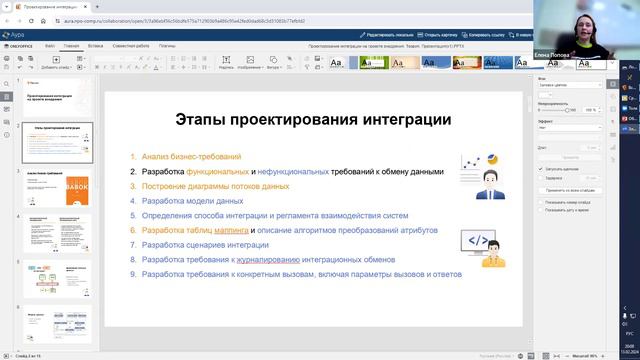The width and height of the screenshot is (640, 360).
Task: Select slide 4 thumbnail
Action: tap(58, 233)
